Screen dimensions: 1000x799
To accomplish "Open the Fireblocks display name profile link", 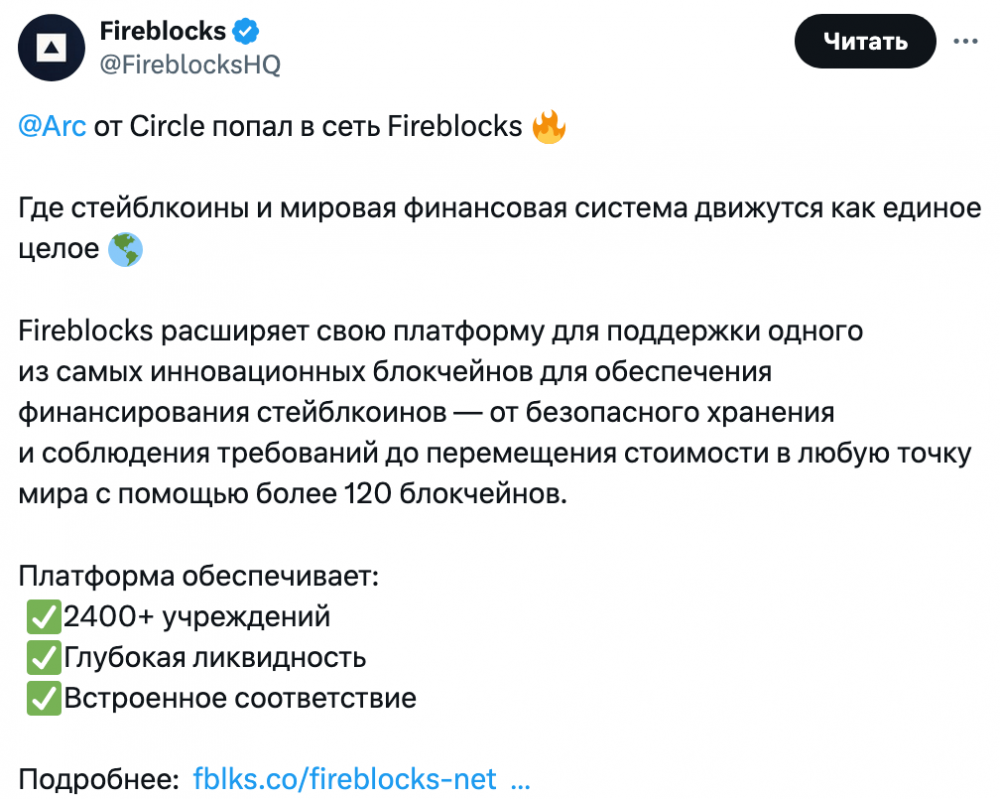I will (x=163, y=31).
